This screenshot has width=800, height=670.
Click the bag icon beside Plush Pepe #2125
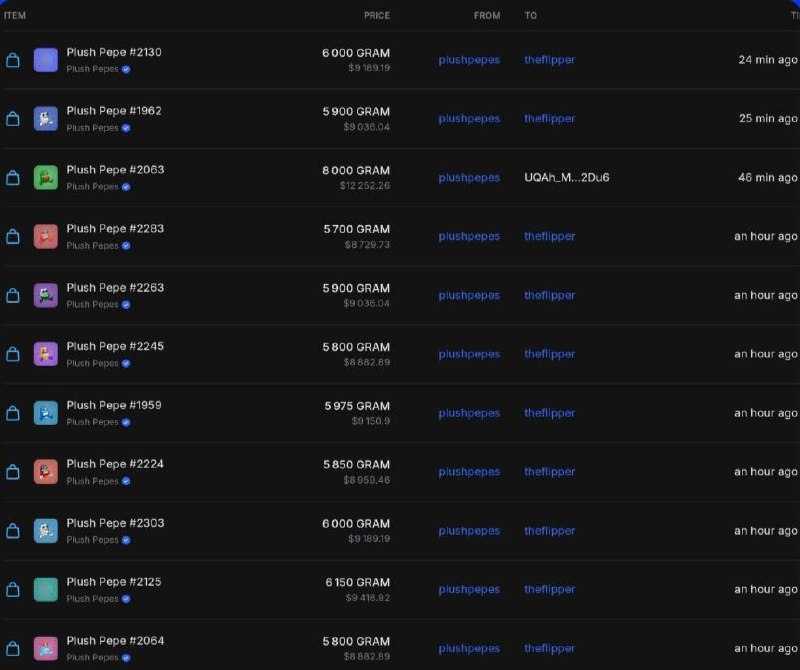point(13,589)
